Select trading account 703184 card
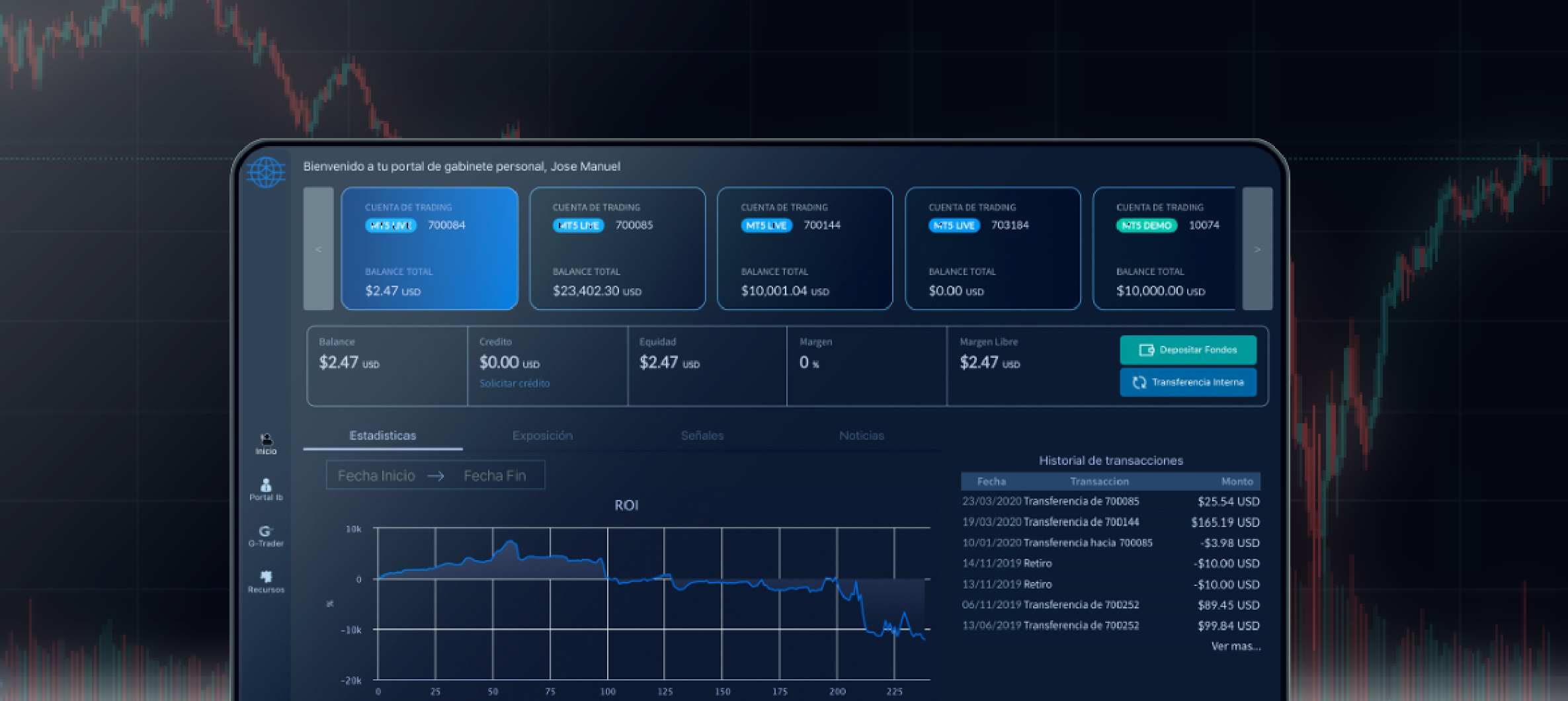The image size is (1568, 701). click(x=993, y=249)
